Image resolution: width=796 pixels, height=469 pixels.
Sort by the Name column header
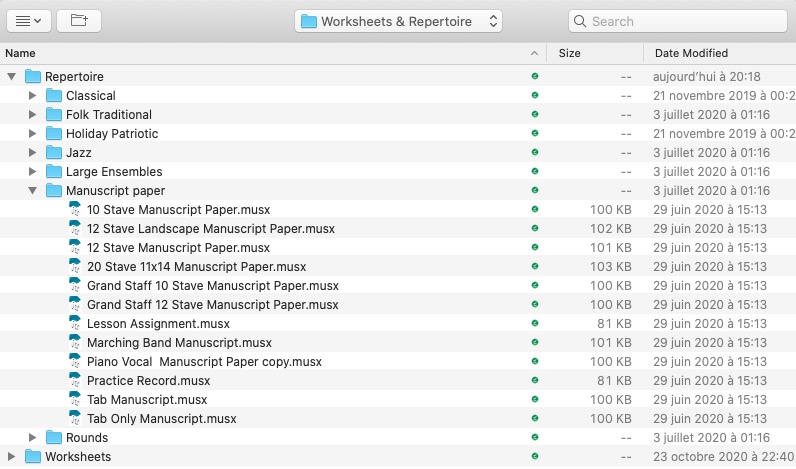tap(21, 53)
